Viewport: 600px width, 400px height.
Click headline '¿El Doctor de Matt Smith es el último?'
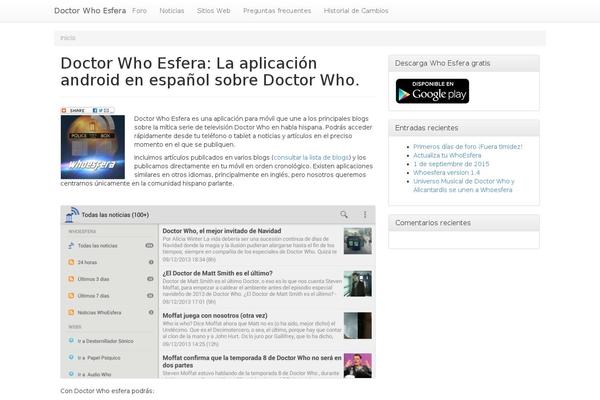tap(218, 273)
